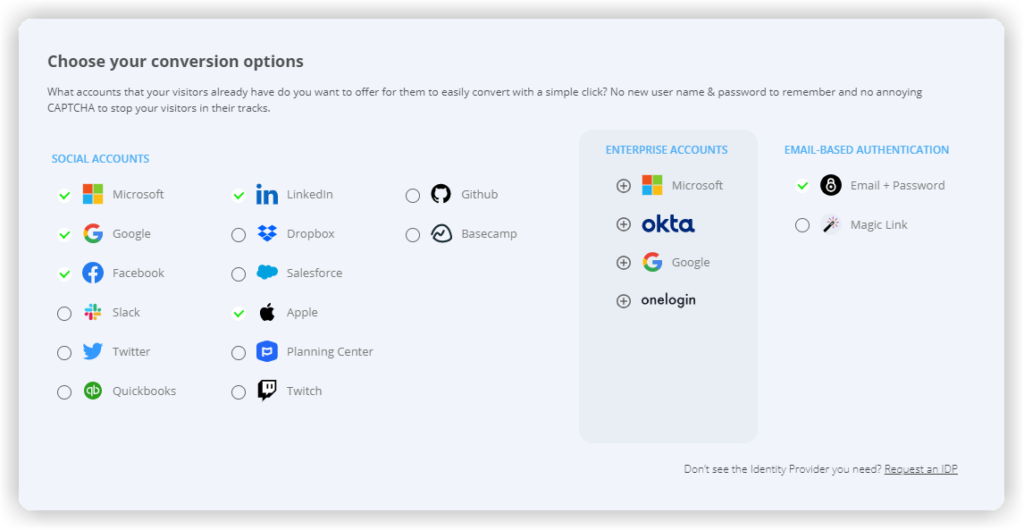Click the Twitter bird icon

click(93, 351)
